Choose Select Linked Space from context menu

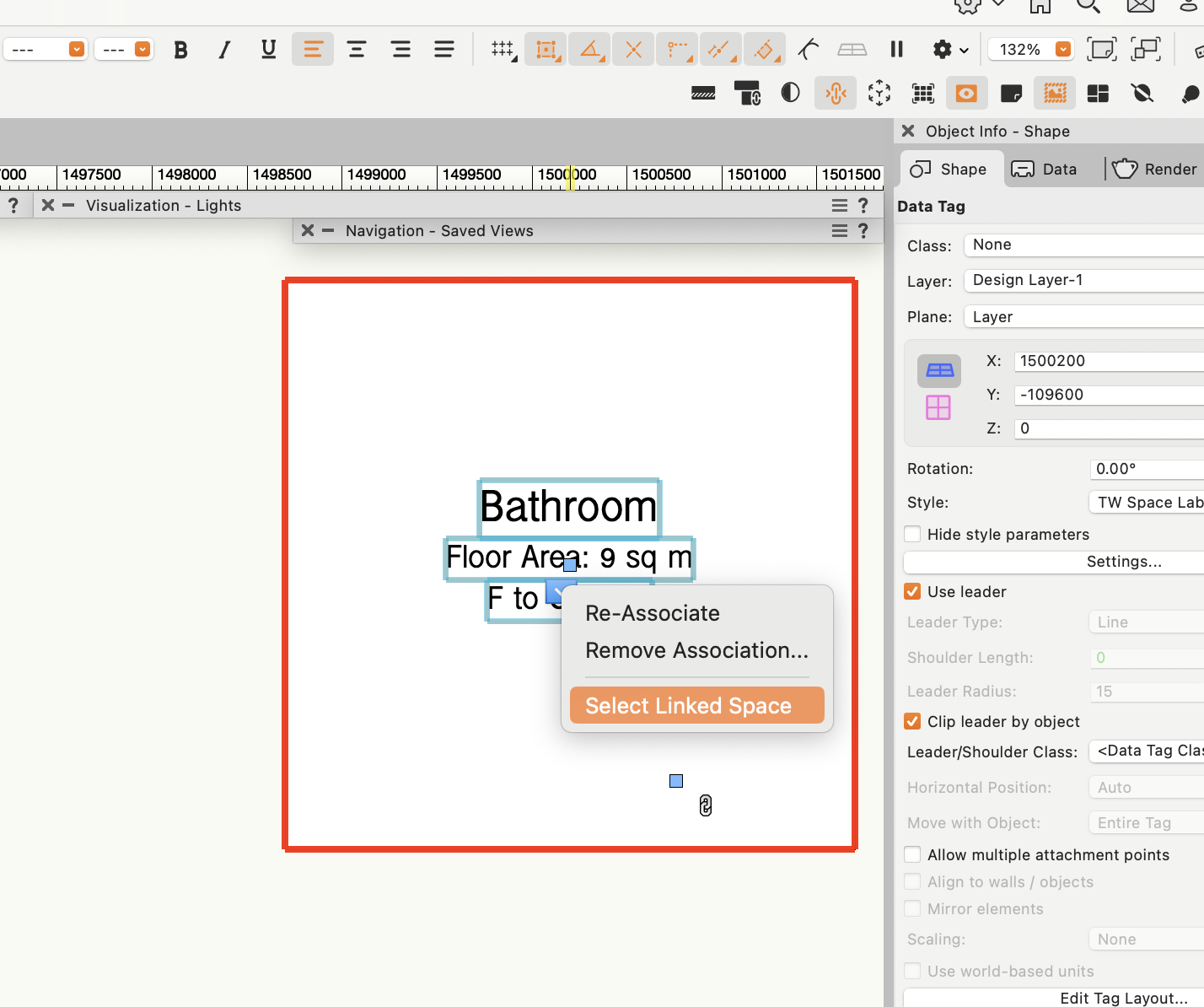[691, 705]
